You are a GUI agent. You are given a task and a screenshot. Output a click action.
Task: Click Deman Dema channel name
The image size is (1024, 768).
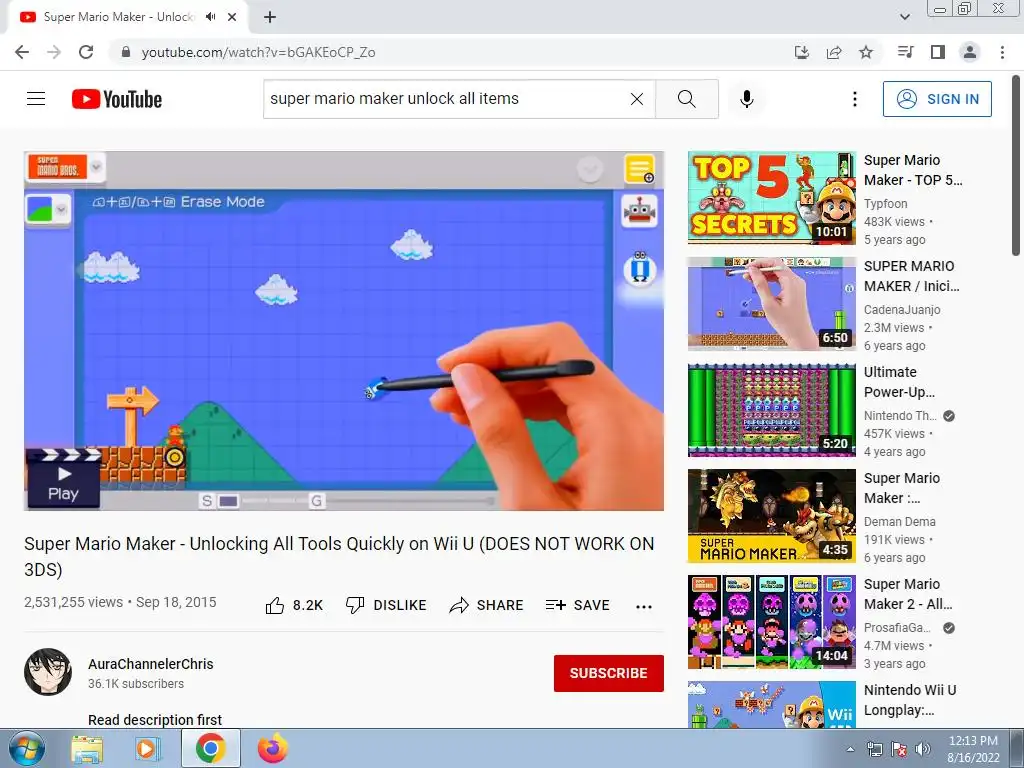click(x=900, y=522)
